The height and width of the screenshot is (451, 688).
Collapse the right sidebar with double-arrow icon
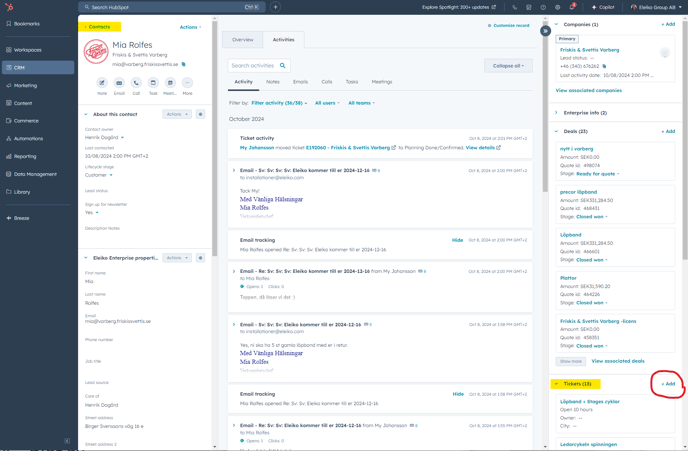coord(545,31)
